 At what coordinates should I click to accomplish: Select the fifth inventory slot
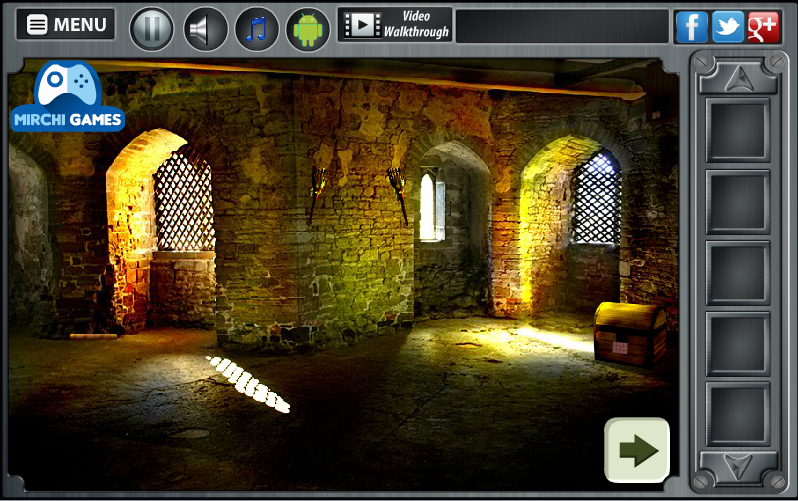pyautogui.click(x=737, y=414)
